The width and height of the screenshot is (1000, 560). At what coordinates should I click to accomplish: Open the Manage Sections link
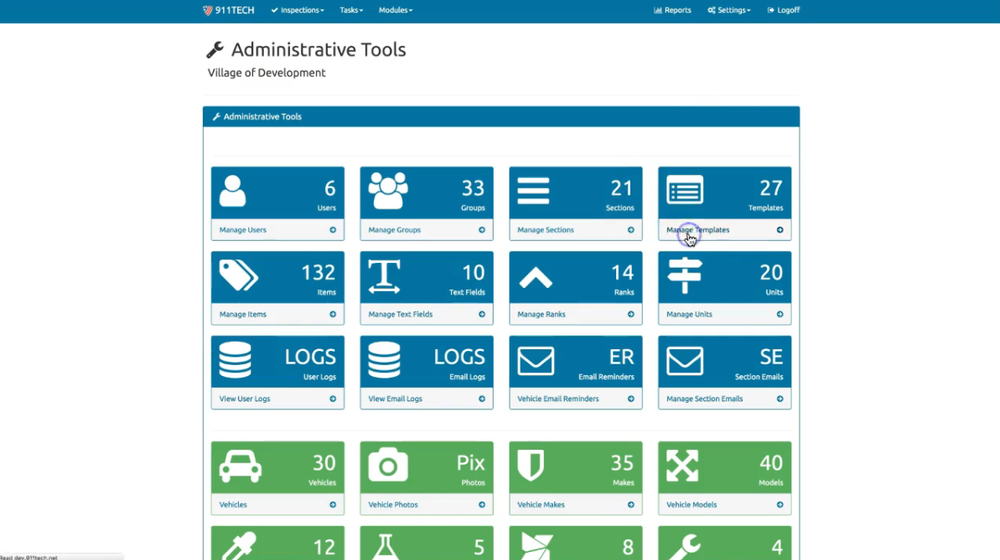[x=546, y=230]
